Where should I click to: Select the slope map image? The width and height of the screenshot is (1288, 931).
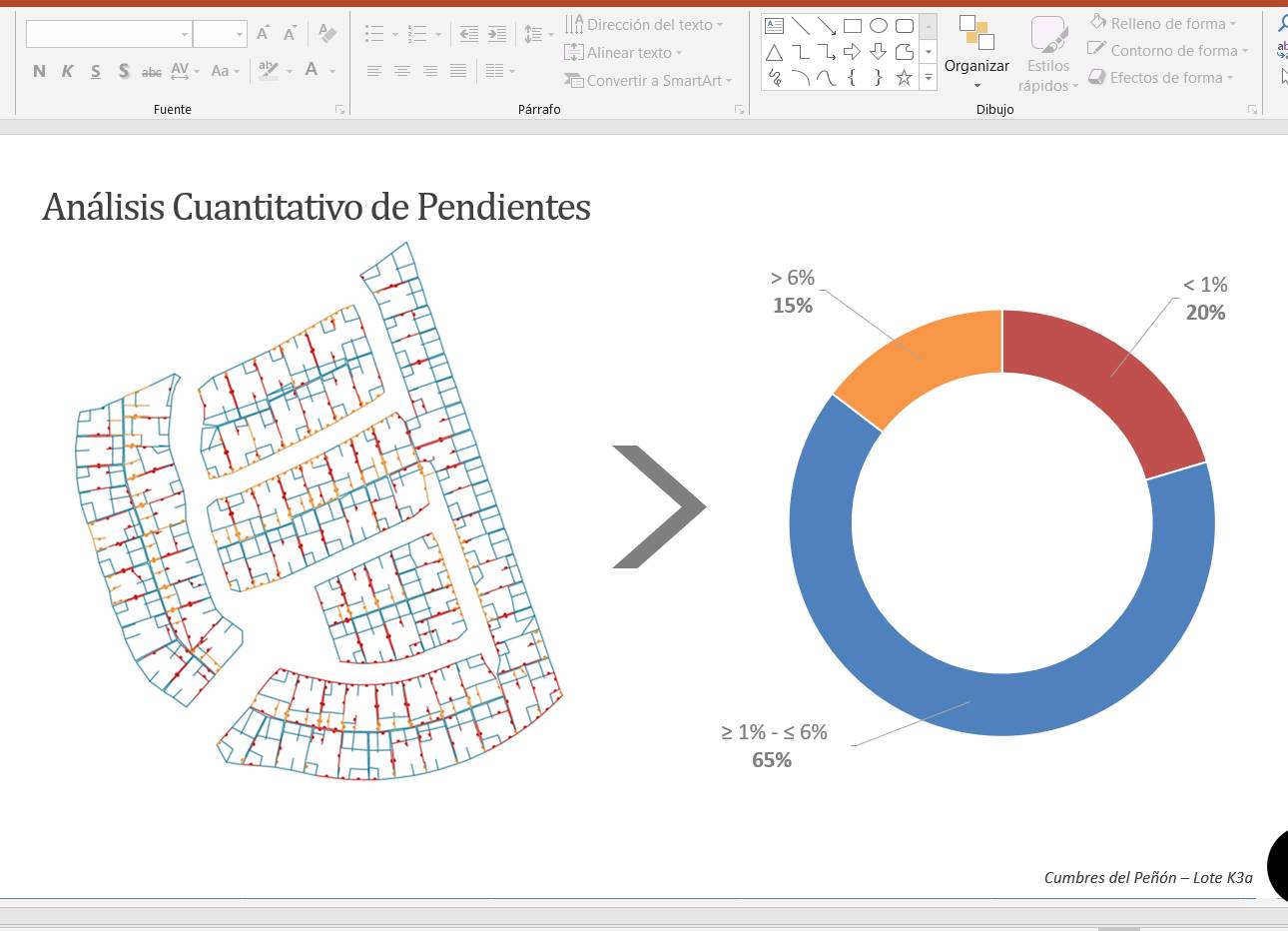[320, 510]
